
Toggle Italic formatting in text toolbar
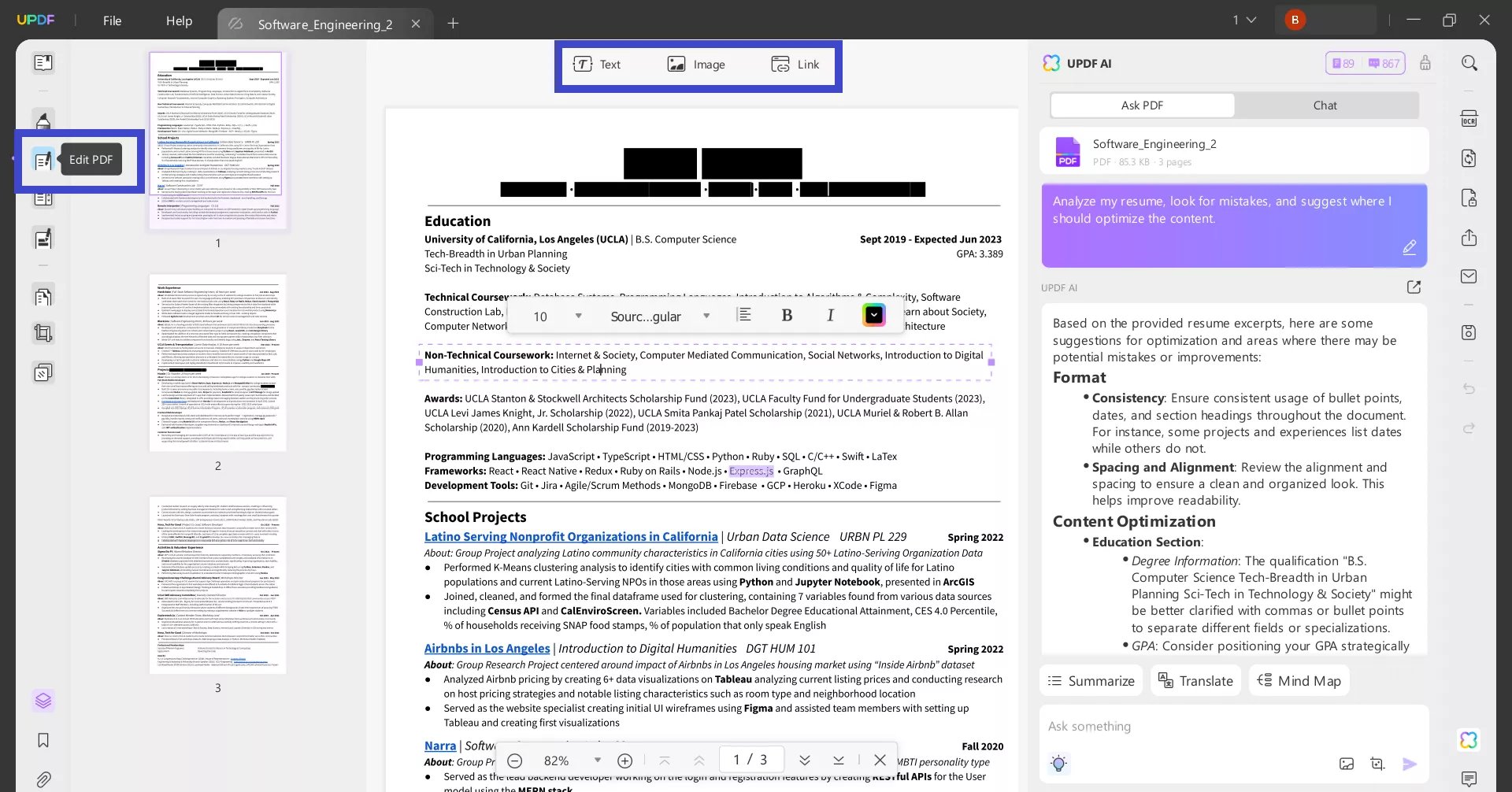click(831, 315)
